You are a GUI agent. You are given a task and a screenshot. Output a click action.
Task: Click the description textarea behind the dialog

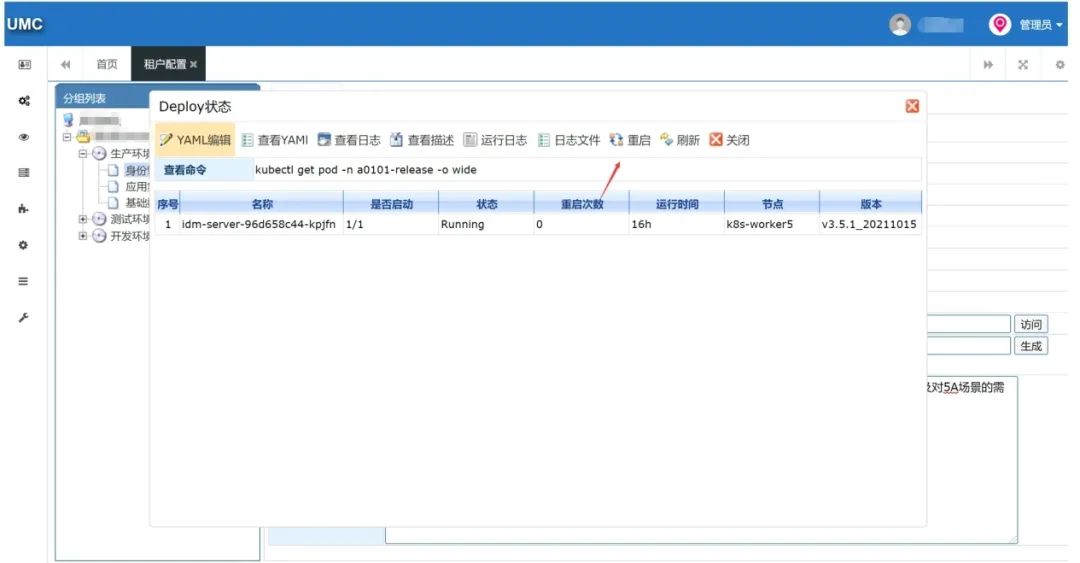click(972, 460)
